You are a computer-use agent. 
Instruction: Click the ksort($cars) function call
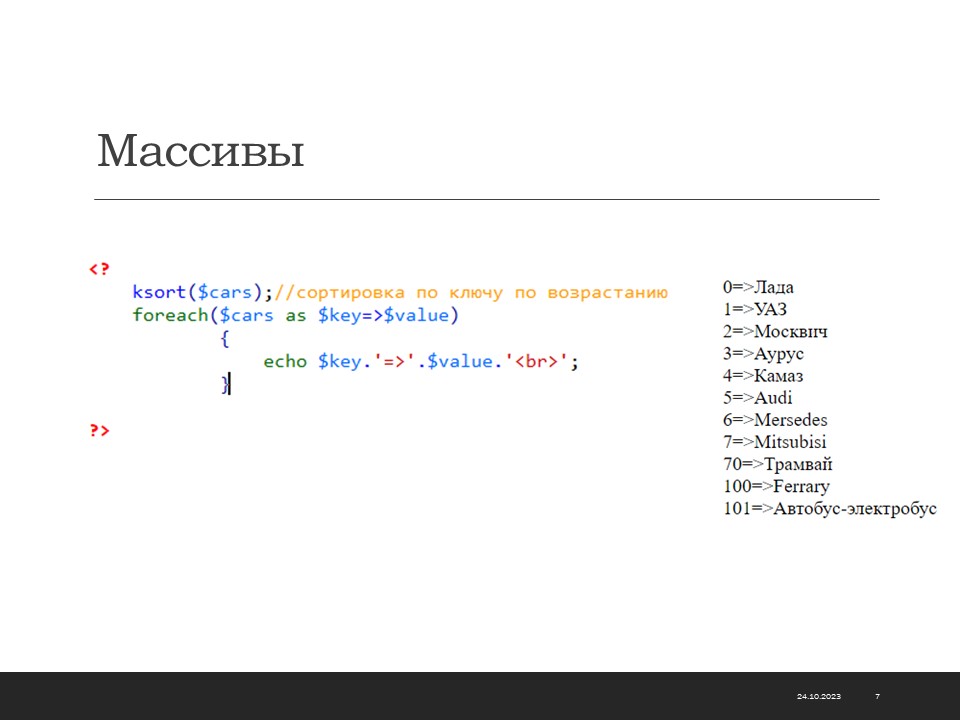click(201, 292)
